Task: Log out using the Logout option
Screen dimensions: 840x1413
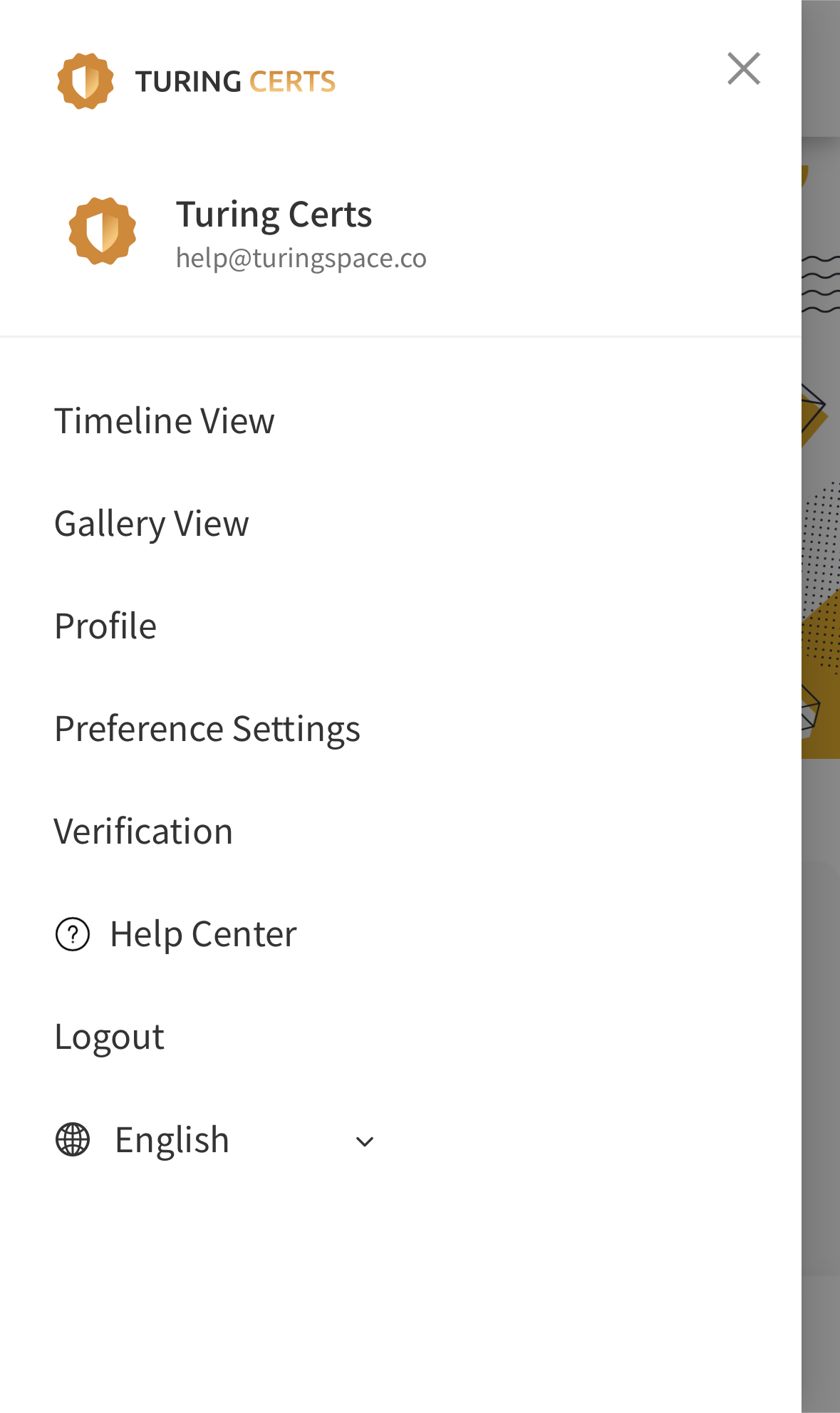Action: 110,1037
